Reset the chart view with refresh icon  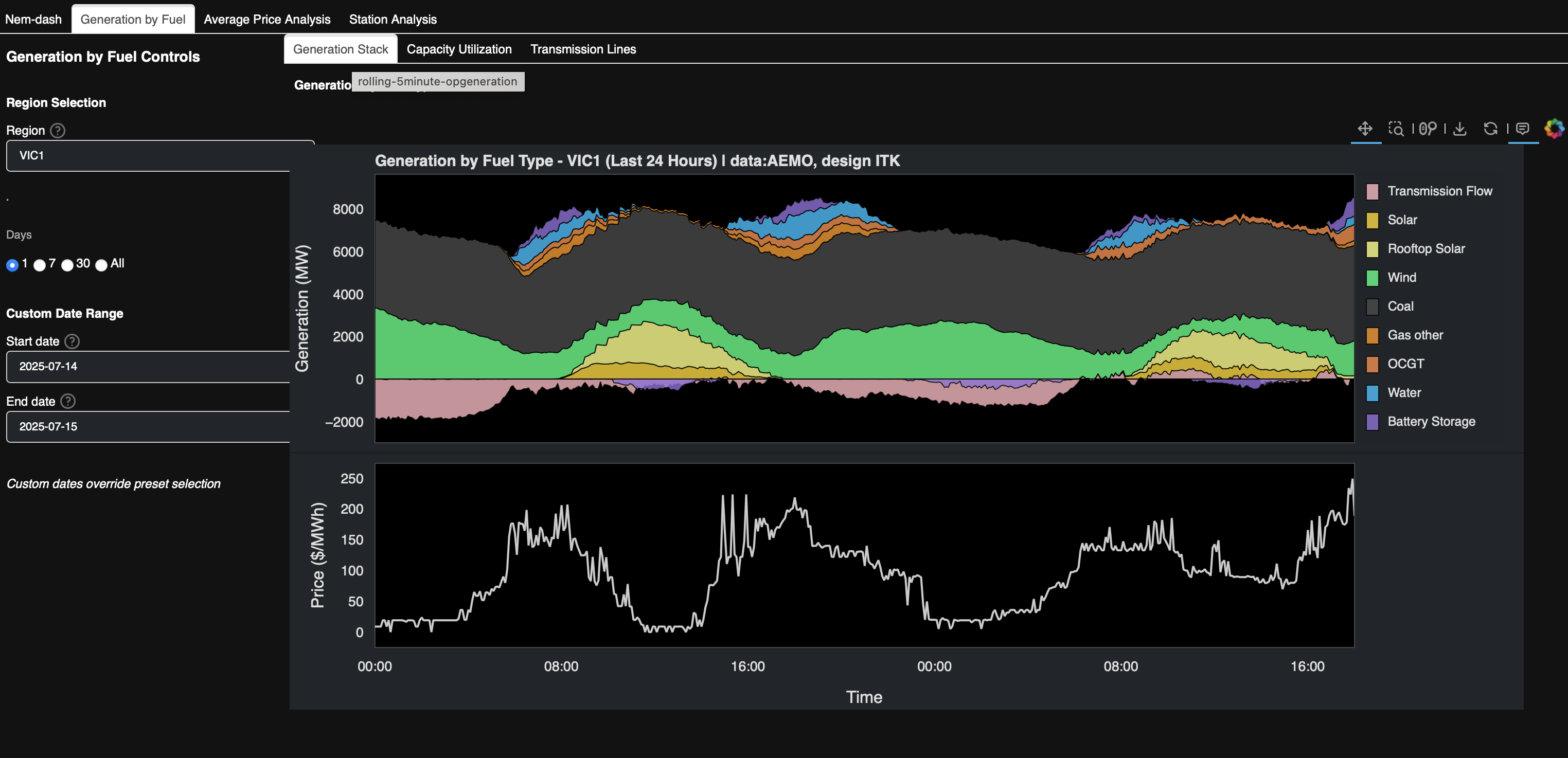click(1490, 129)
